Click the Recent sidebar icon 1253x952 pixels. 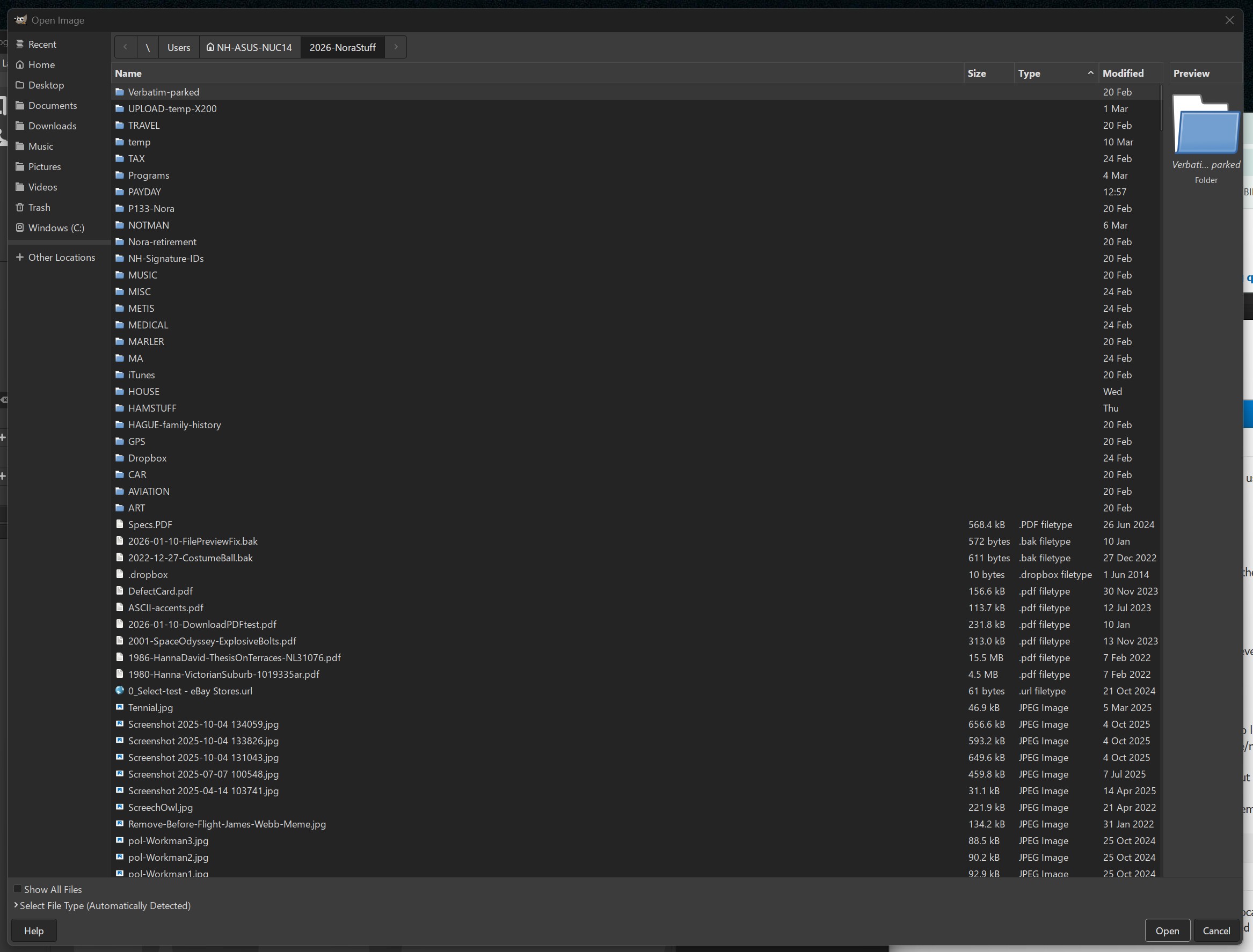(x=20, y=44)
